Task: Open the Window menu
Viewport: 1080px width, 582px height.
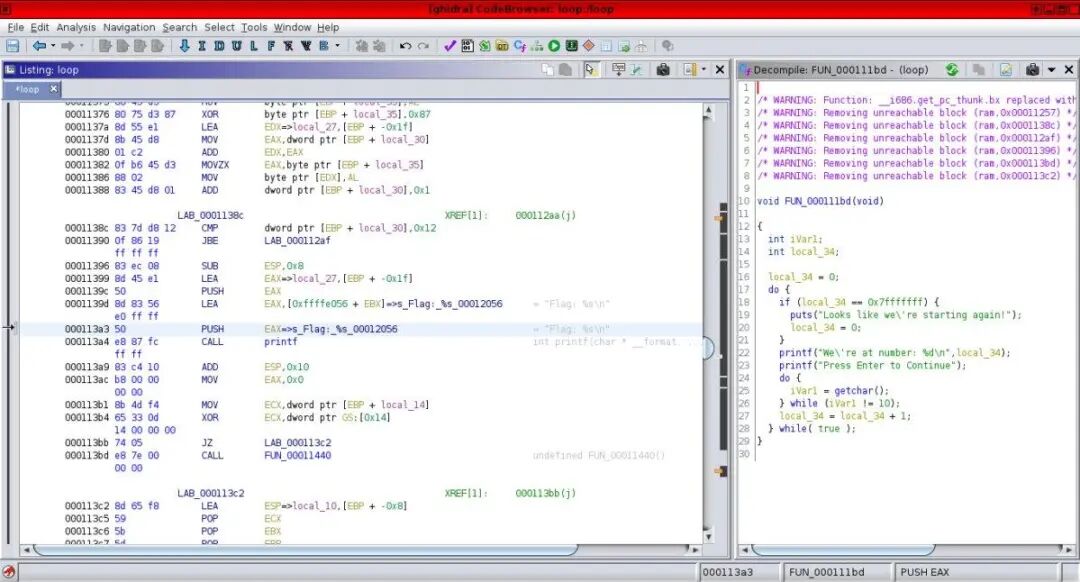Action: [292, 27]
